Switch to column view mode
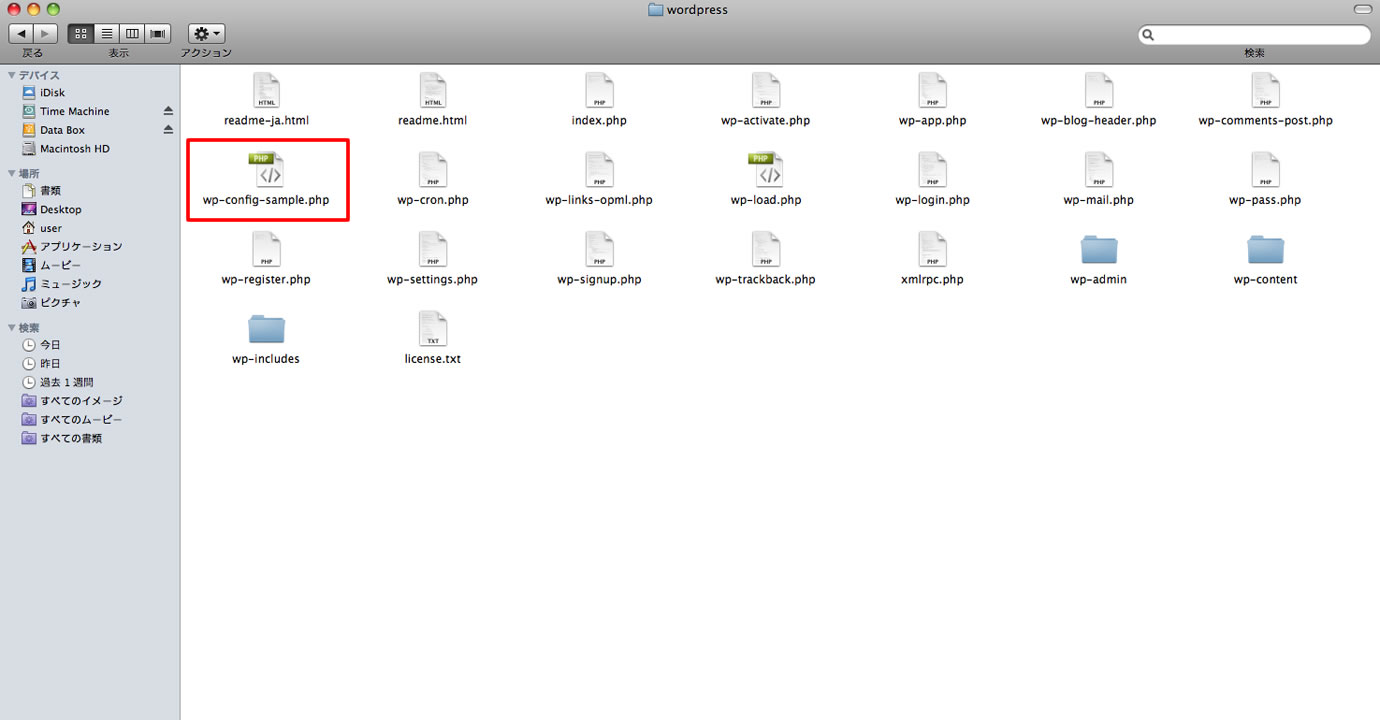 click(132, 34)
